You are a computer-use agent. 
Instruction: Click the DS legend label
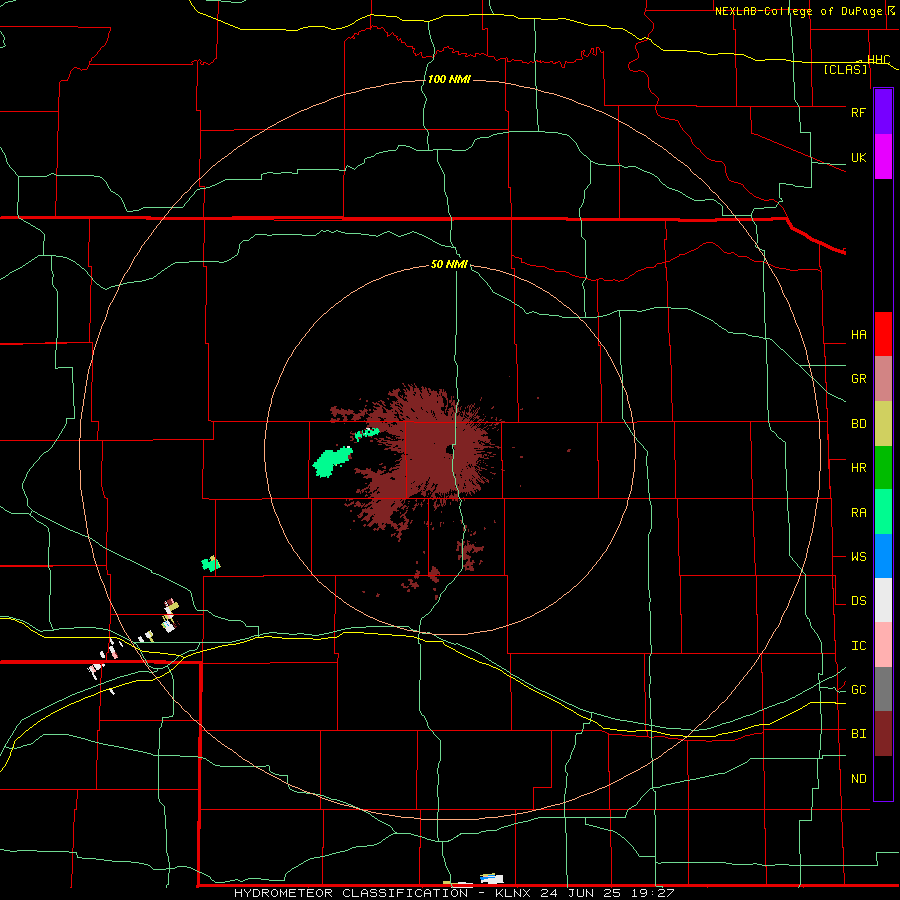point(859,601)
